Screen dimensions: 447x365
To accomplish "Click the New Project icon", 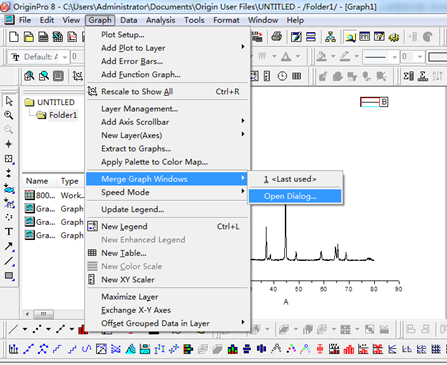I will (x=14, y=37).
